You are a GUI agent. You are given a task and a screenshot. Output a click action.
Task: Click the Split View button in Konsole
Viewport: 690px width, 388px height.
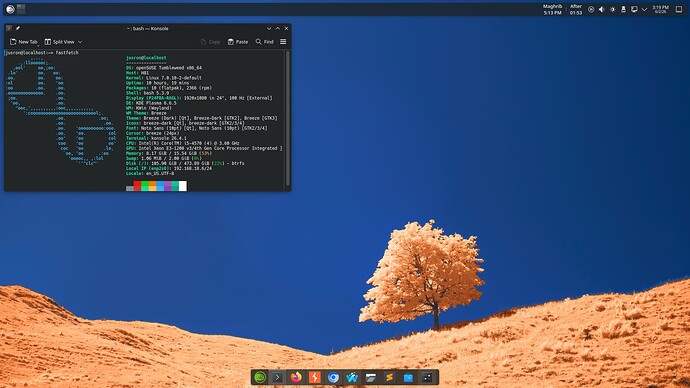[60, 42]
